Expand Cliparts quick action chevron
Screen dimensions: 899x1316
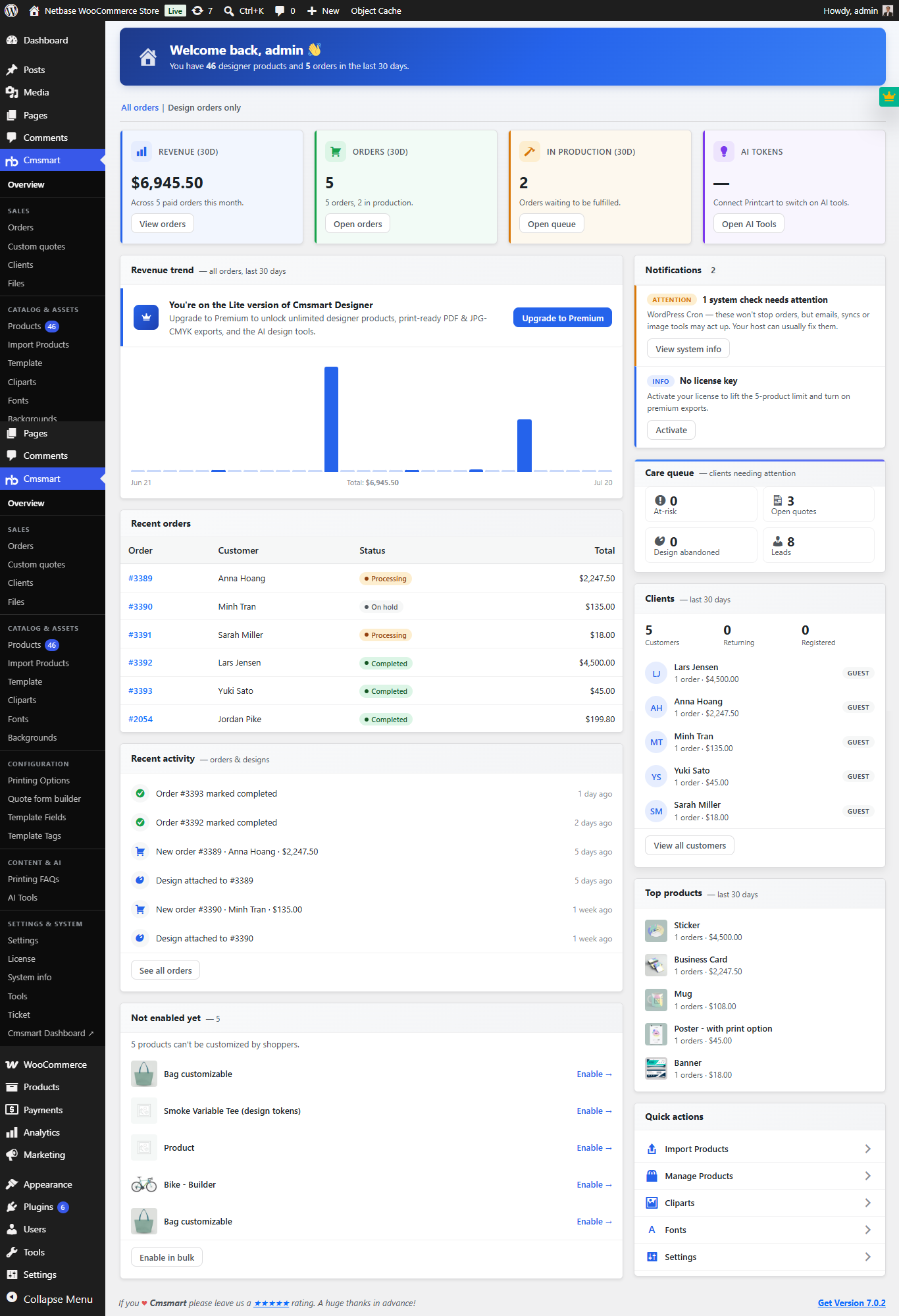(867, 1203)
